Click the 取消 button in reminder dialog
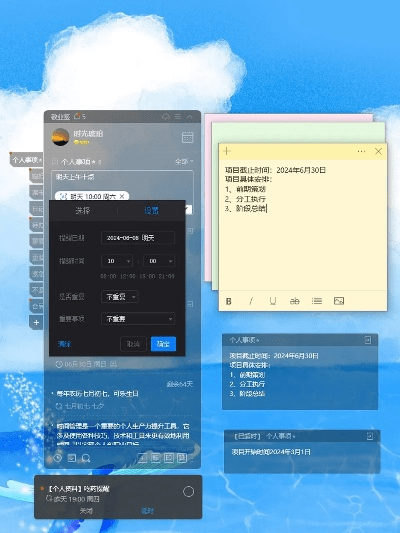 pos(133,344)
